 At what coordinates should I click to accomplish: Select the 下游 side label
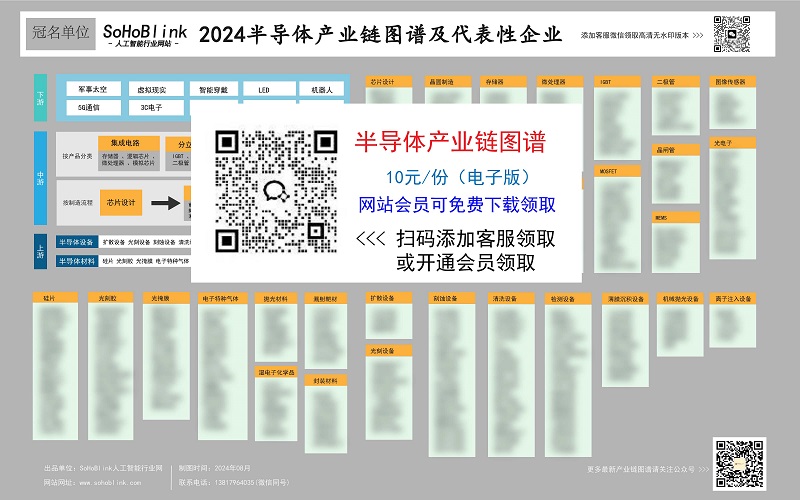pos(40,97)
